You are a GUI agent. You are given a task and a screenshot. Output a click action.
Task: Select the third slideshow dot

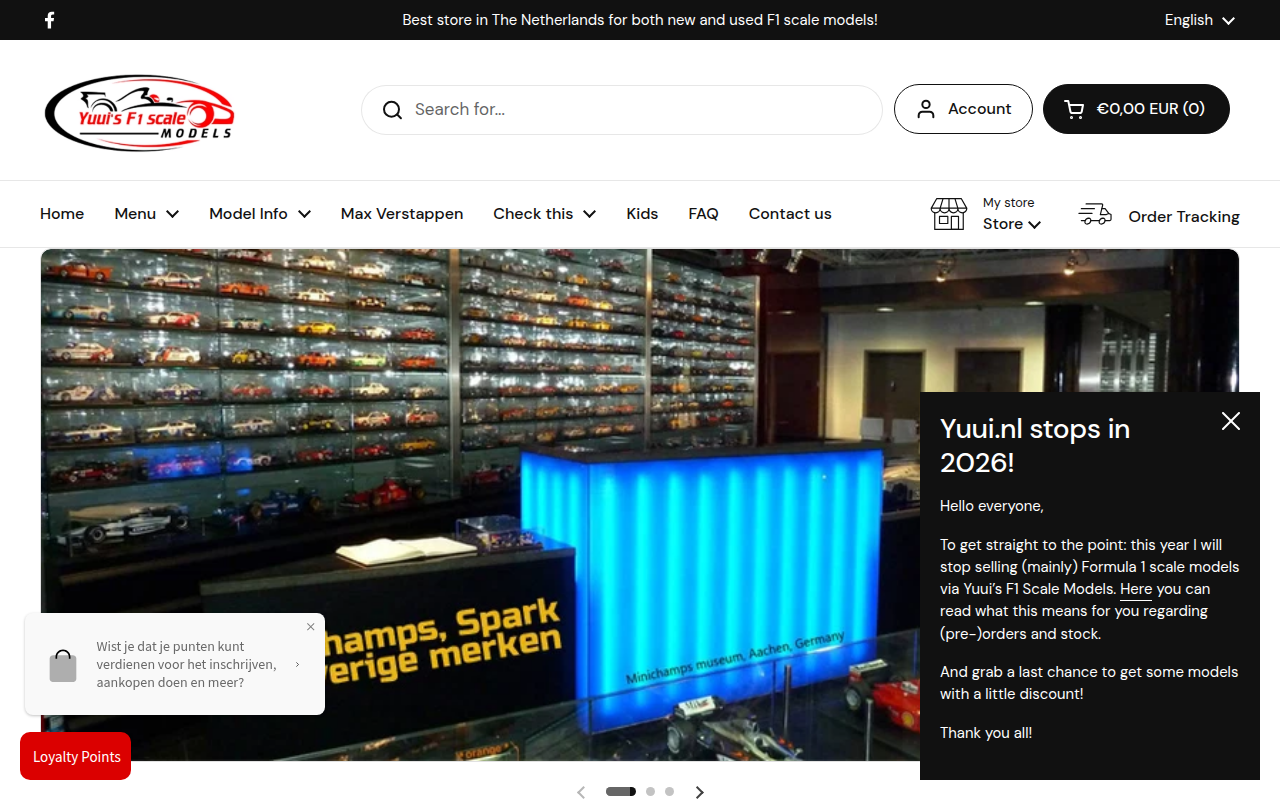(669, 792)
